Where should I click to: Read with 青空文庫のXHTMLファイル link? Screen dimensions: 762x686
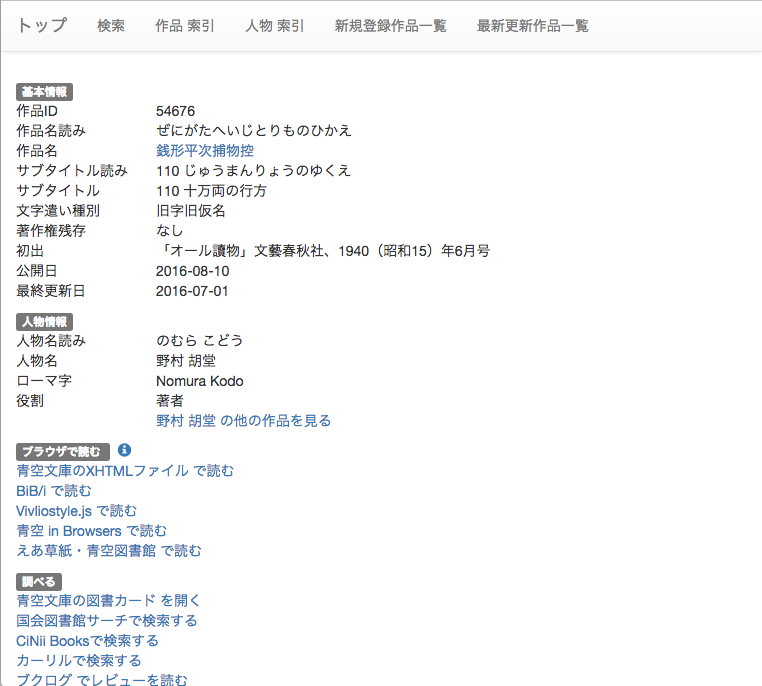click(125, 470)
